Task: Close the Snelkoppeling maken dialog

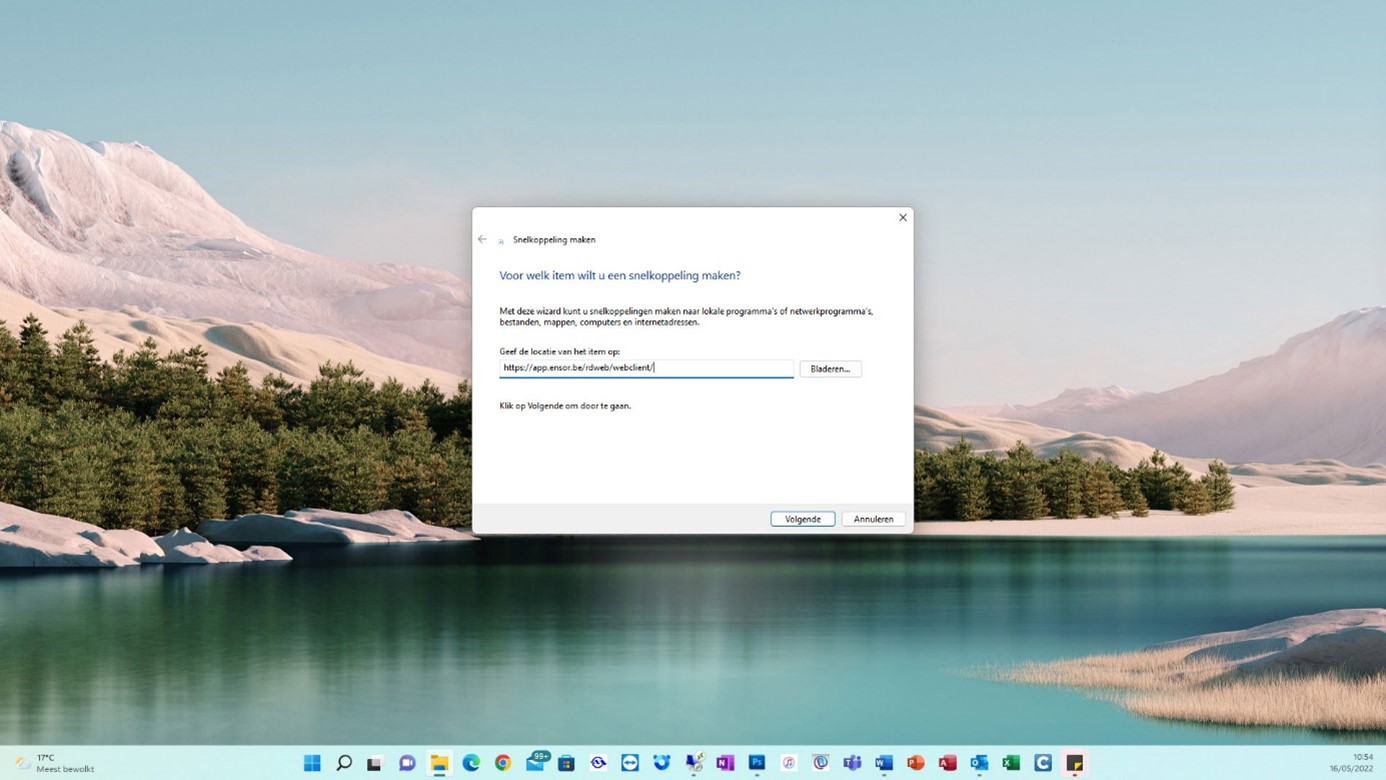Action: [x=902, y=218]
